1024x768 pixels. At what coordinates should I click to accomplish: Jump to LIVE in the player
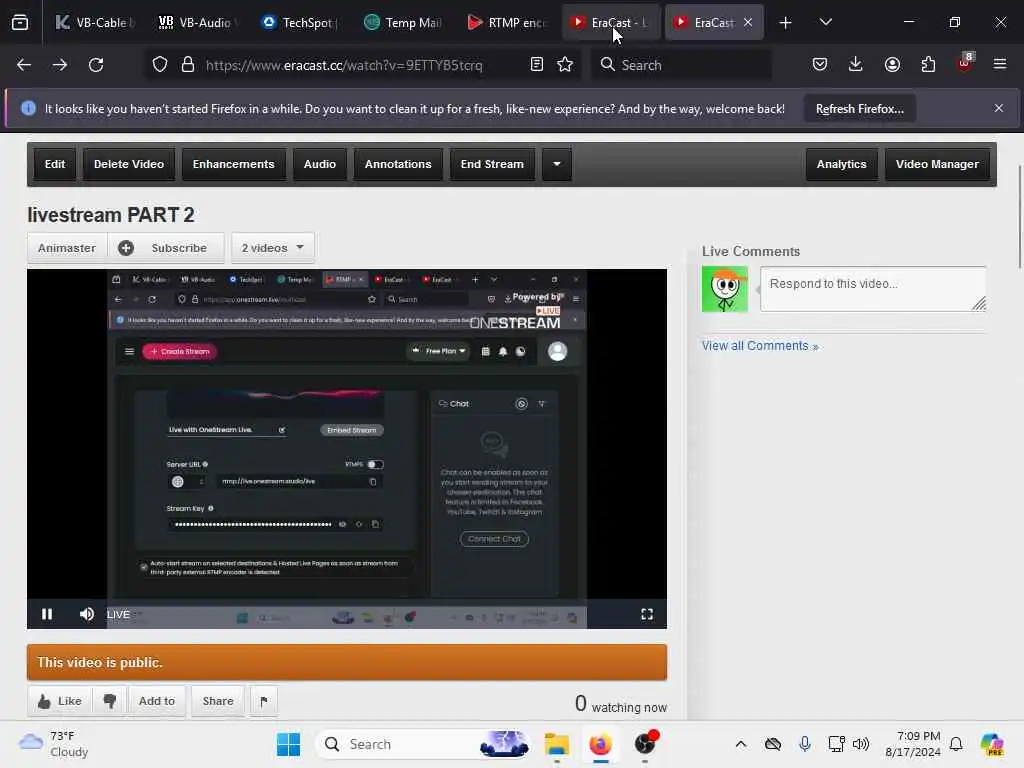point(118,615)
